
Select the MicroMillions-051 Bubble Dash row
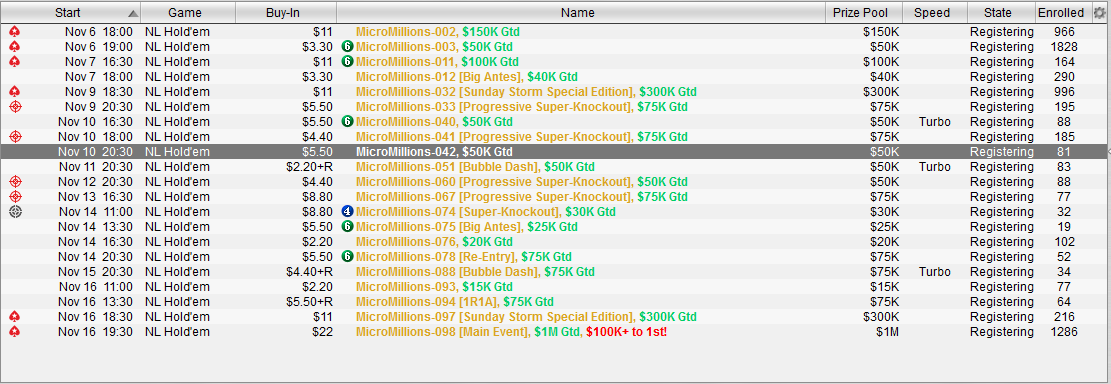pos(553,167)
